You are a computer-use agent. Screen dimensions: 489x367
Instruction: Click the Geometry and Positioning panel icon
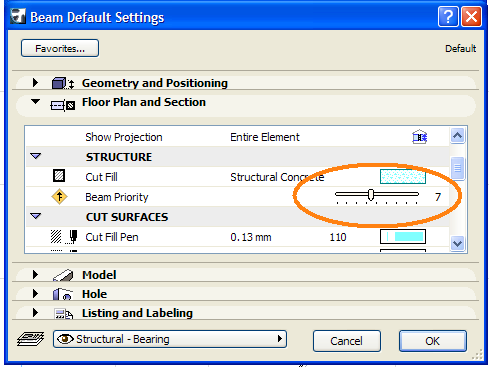[63, 83]
